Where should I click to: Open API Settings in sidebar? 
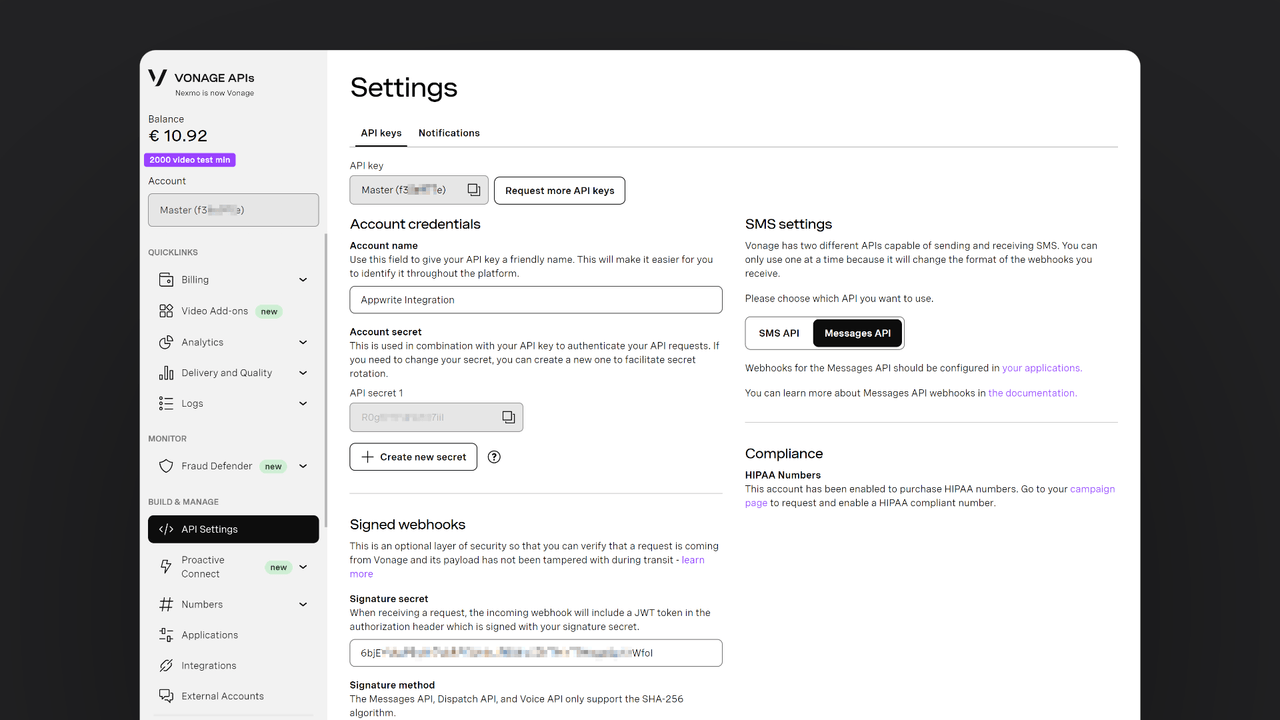[233, 529]
